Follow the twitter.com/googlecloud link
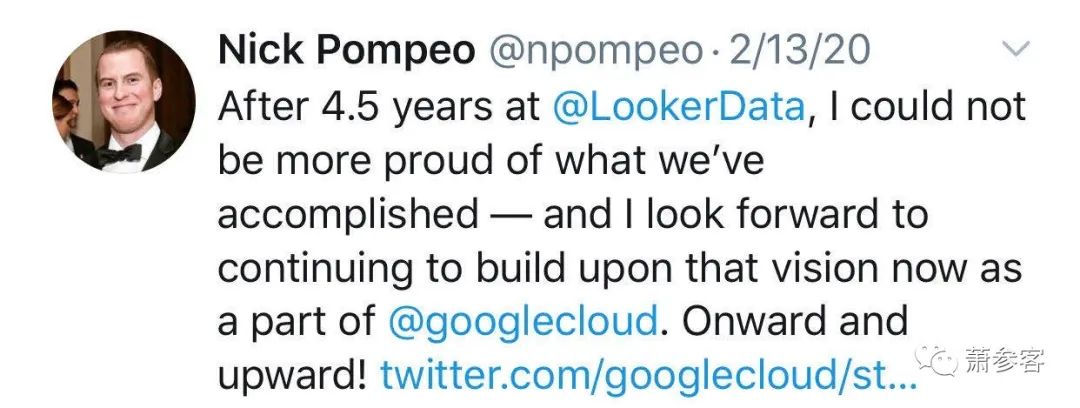The height and width of the screenshot is (408, 1080). point(646,376)
